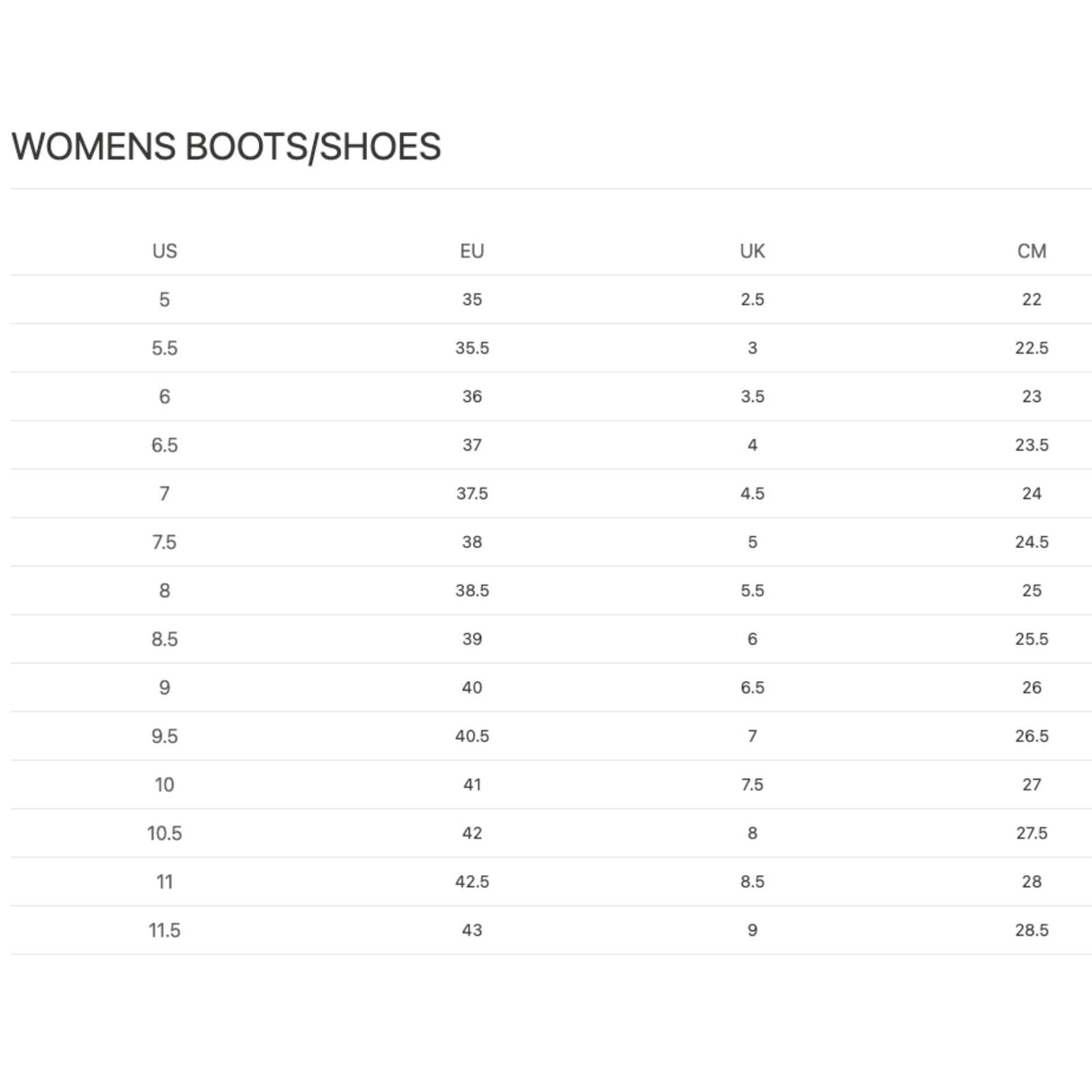Select the EU 35.5 cell
The width and height of the screenshot is (1092, 1092).
pyautogui.click(x=472, y=348)
